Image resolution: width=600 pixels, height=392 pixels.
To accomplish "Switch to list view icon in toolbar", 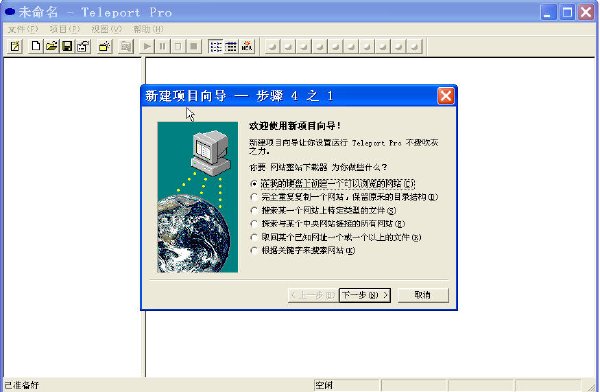I will pyautogui.click(x=215, y=46).
